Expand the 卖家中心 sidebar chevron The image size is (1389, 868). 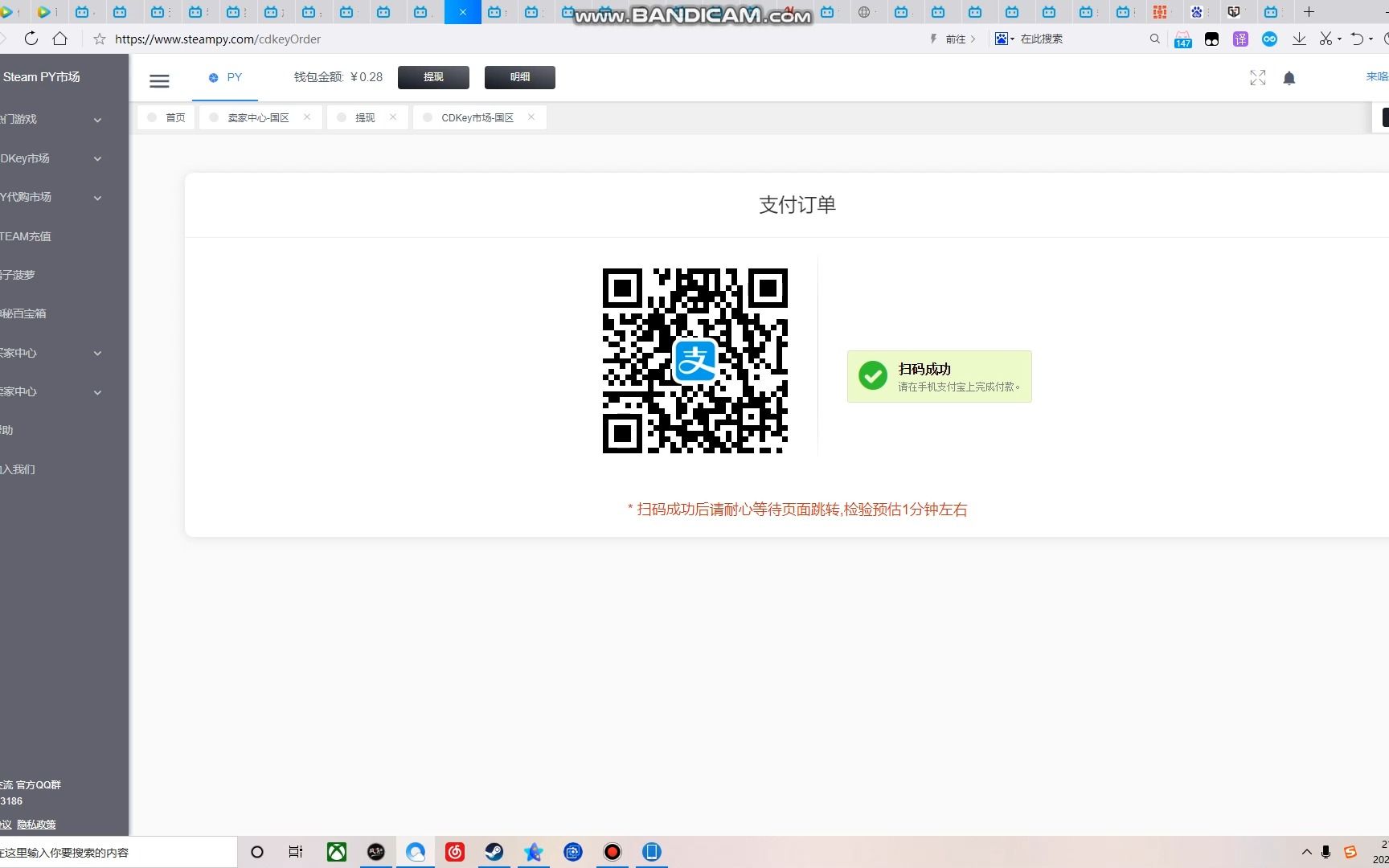click(97, 392)
